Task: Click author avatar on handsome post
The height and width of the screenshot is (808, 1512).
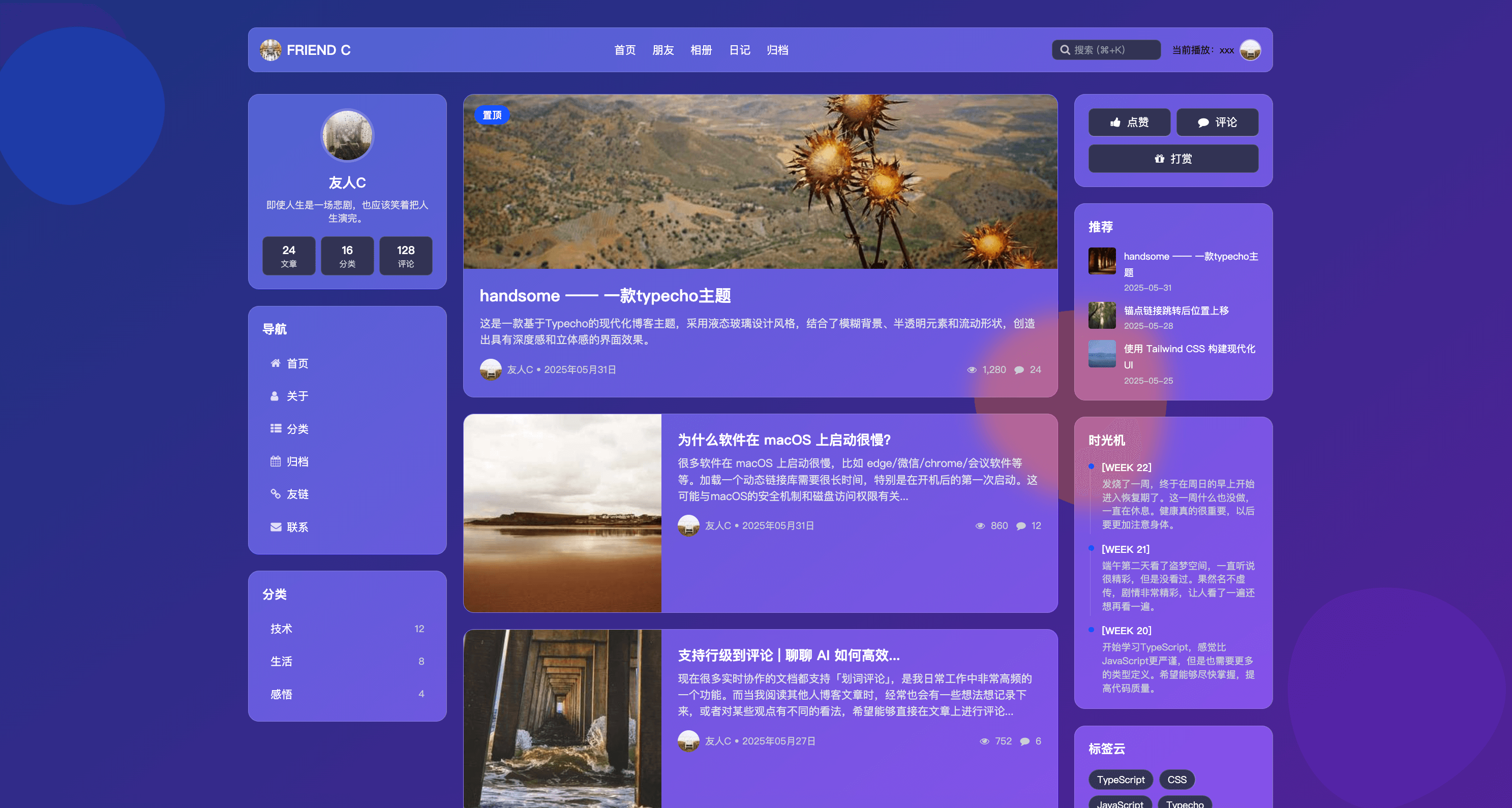Action: coord(491,369)
